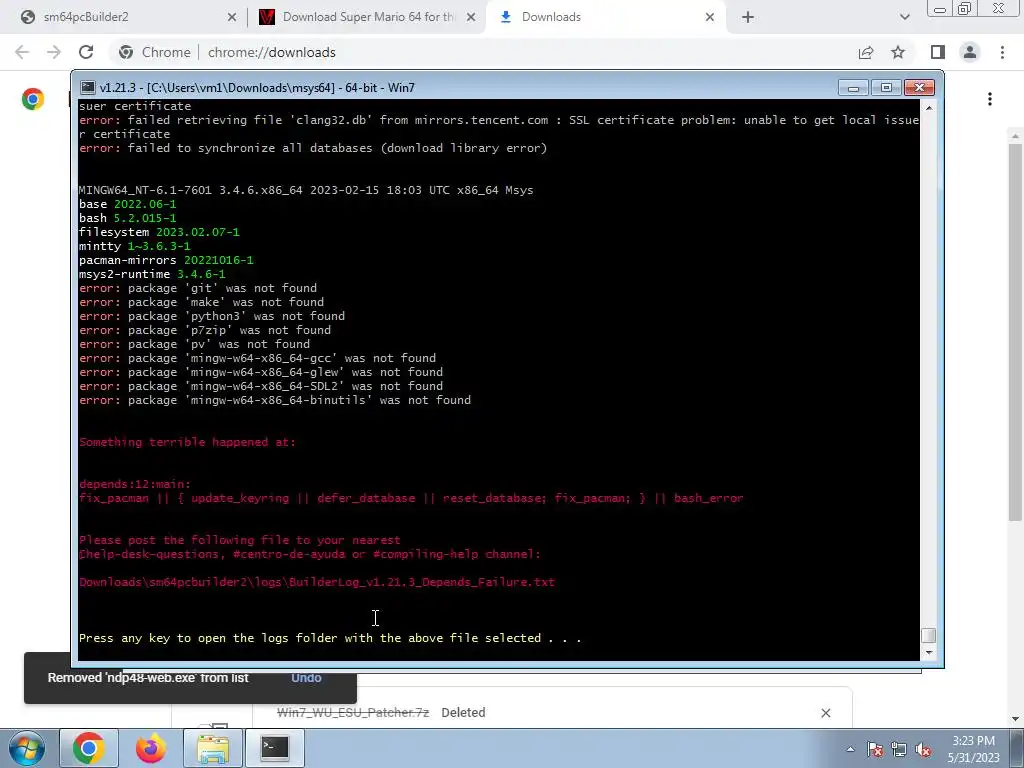Open the muted volume tray icon

(x=923, y=749)
